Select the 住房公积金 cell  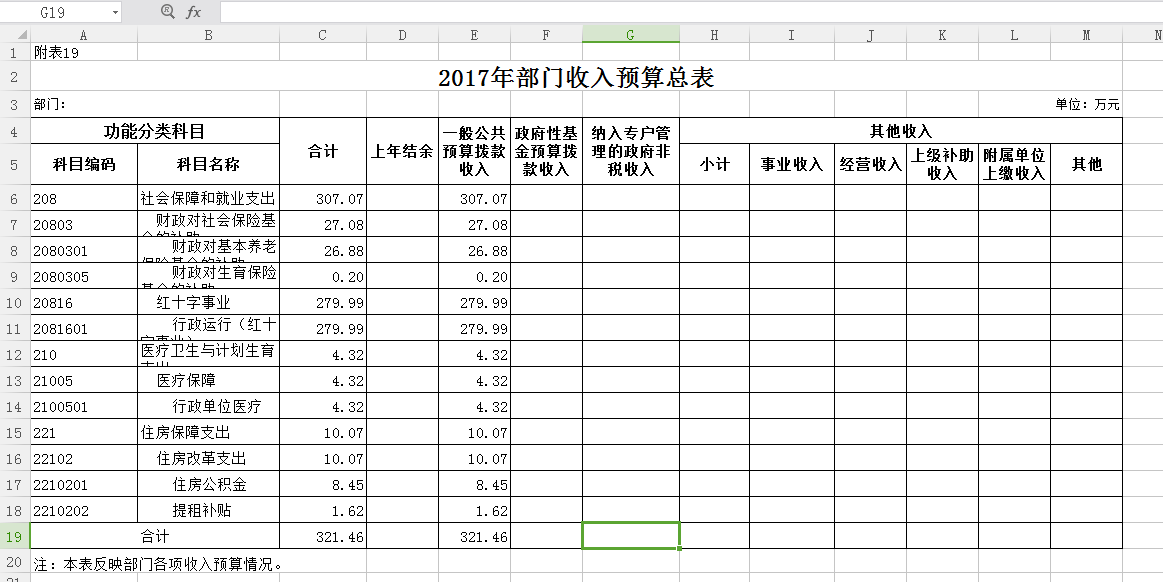coord(208,484)
